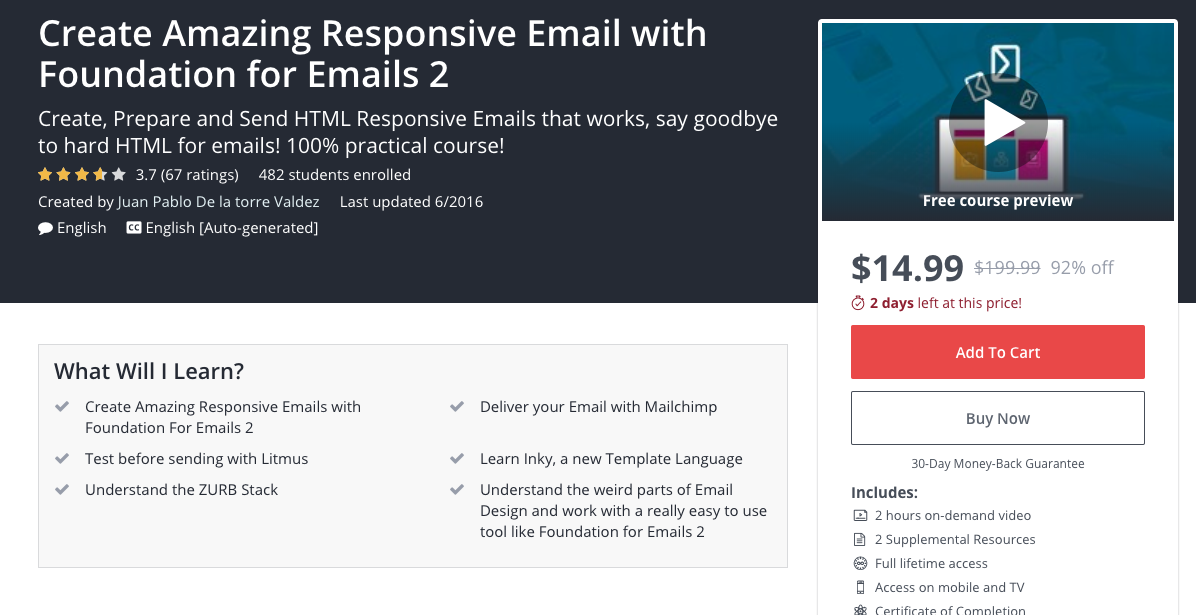Click checkmark beside Understand the ZURB Stack
Screen dimensions: 1196x615
click(63, 490)
